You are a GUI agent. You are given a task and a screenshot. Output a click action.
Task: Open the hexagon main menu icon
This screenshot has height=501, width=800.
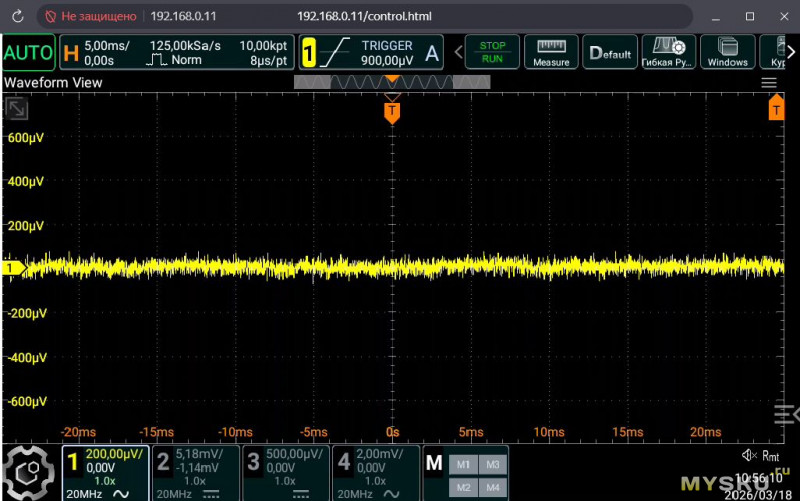(x=28, y=473)
